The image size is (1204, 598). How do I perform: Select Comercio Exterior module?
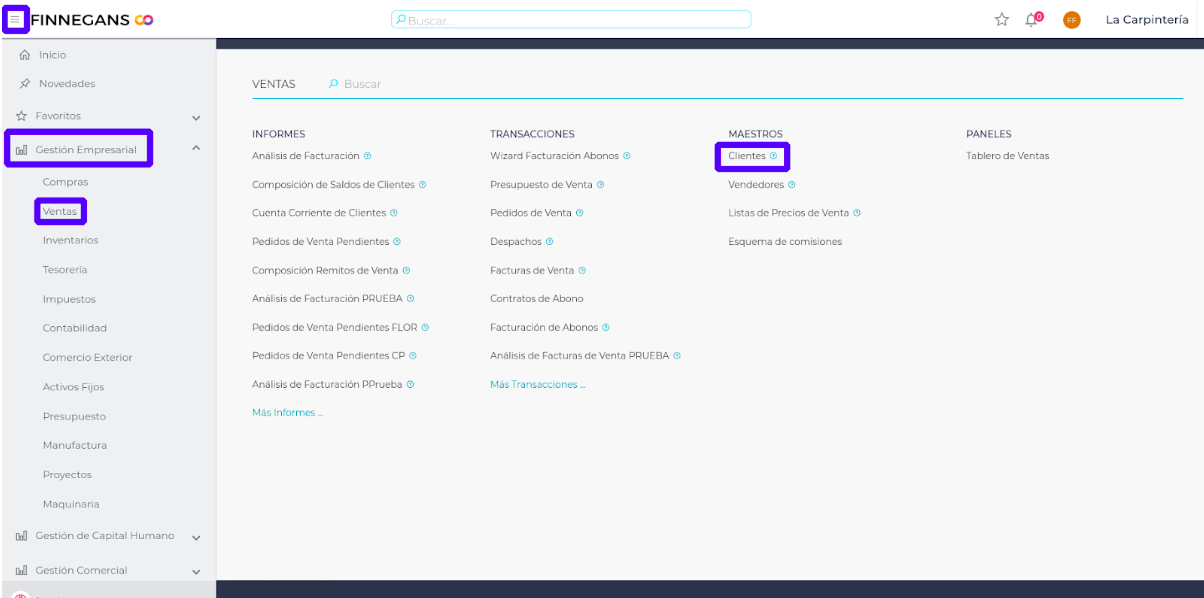[x=87, y=357]
